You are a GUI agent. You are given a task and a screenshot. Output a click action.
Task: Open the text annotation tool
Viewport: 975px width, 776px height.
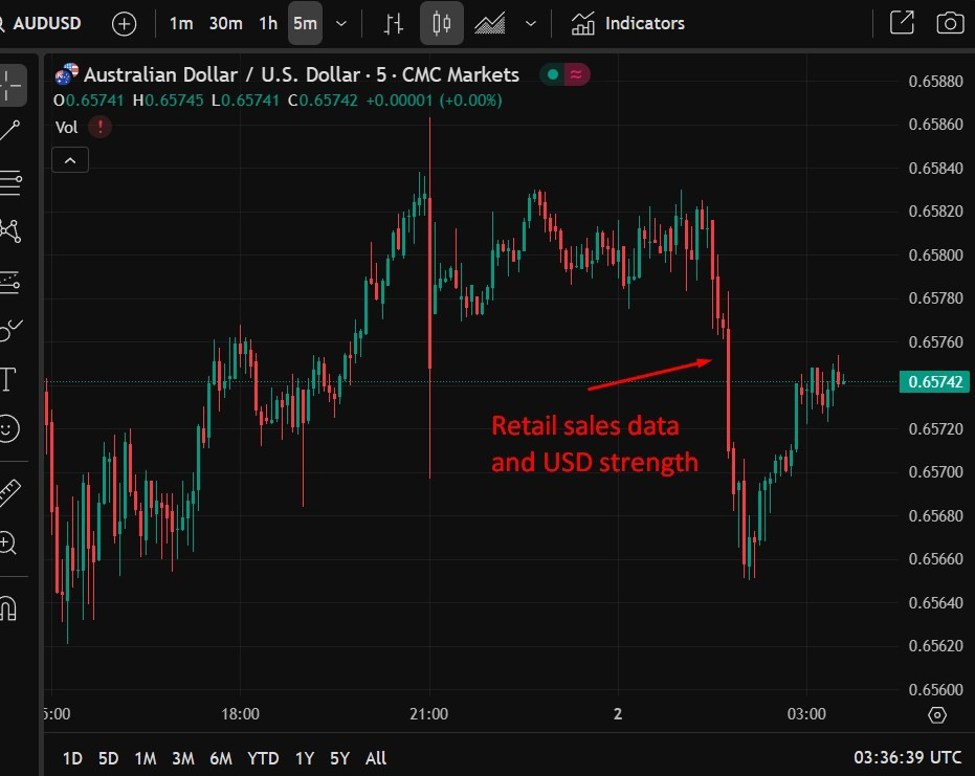tap(9, 379)
